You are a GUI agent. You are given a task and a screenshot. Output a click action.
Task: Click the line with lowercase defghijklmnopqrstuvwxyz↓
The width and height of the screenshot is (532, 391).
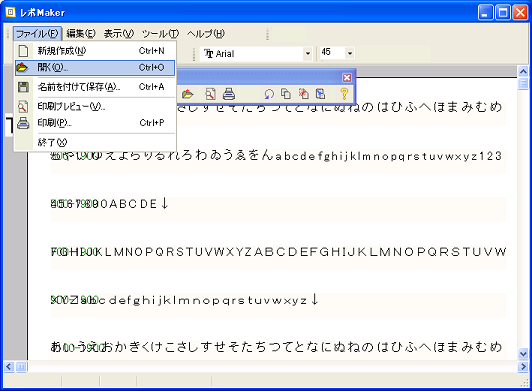coord(185,300)
